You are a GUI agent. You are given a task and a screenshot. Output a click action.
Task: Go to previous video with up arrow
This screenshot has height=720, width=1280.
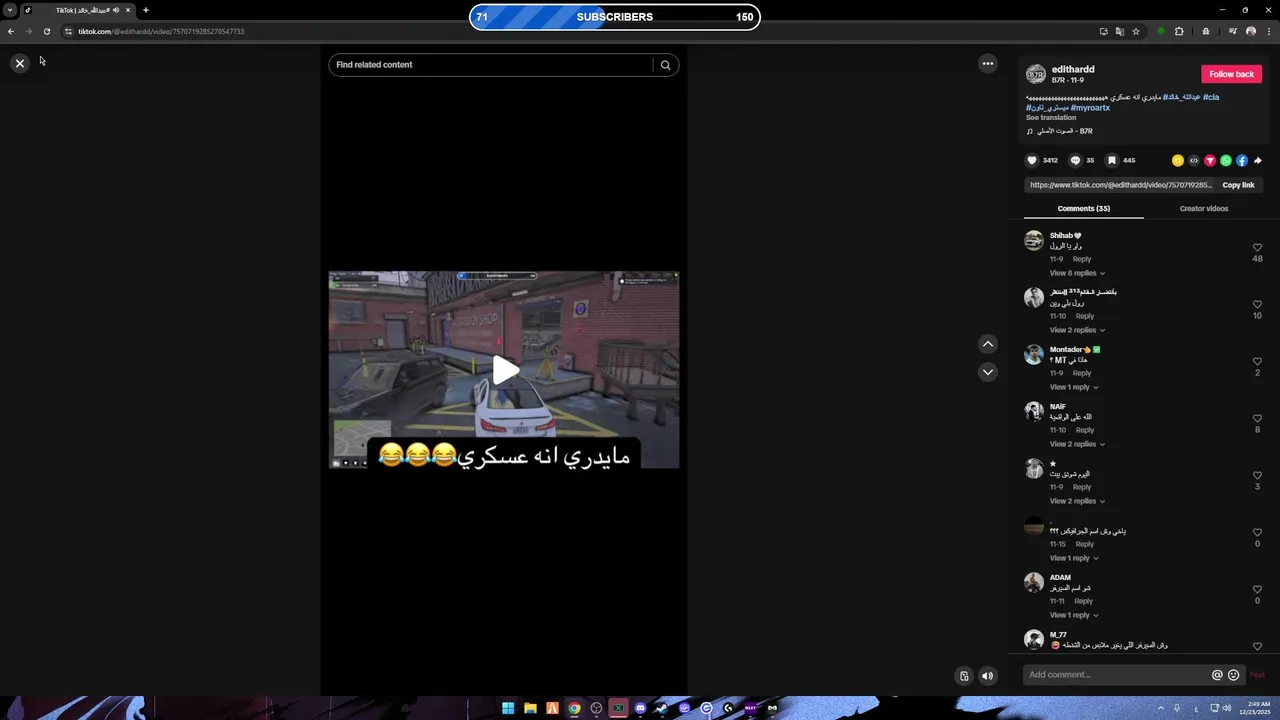coord(988,344)
